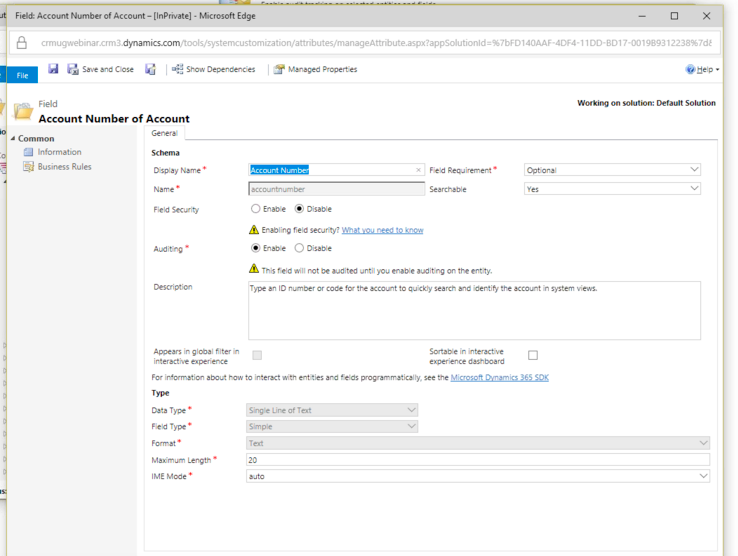The width and height of the screenshot is (738, 556).
Task: Maximize the Edge window
Action: 674,16
